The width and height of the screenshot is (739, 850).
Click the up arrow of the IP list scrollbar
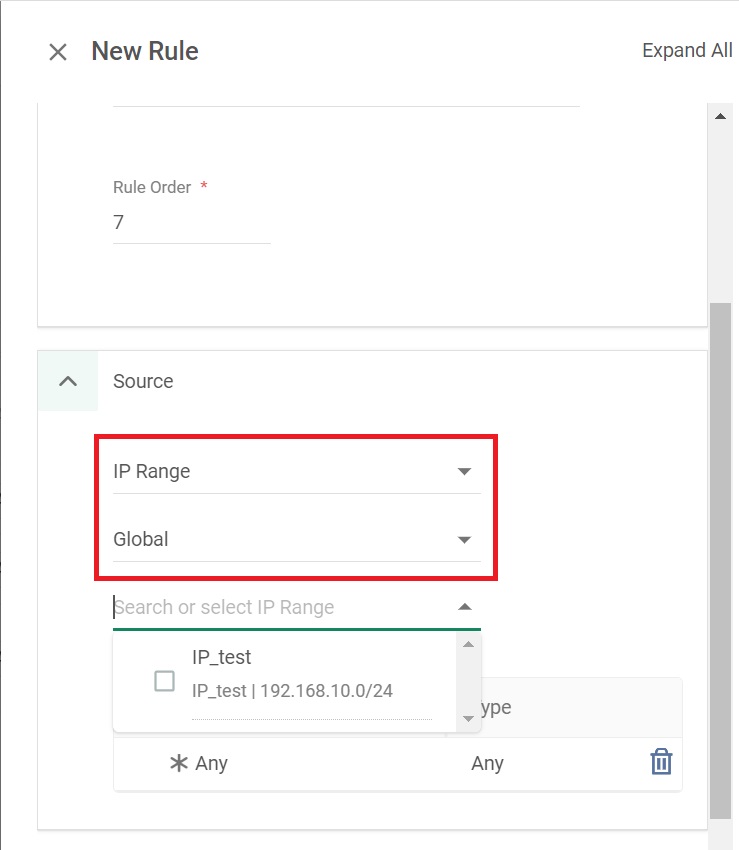[468, 644]
